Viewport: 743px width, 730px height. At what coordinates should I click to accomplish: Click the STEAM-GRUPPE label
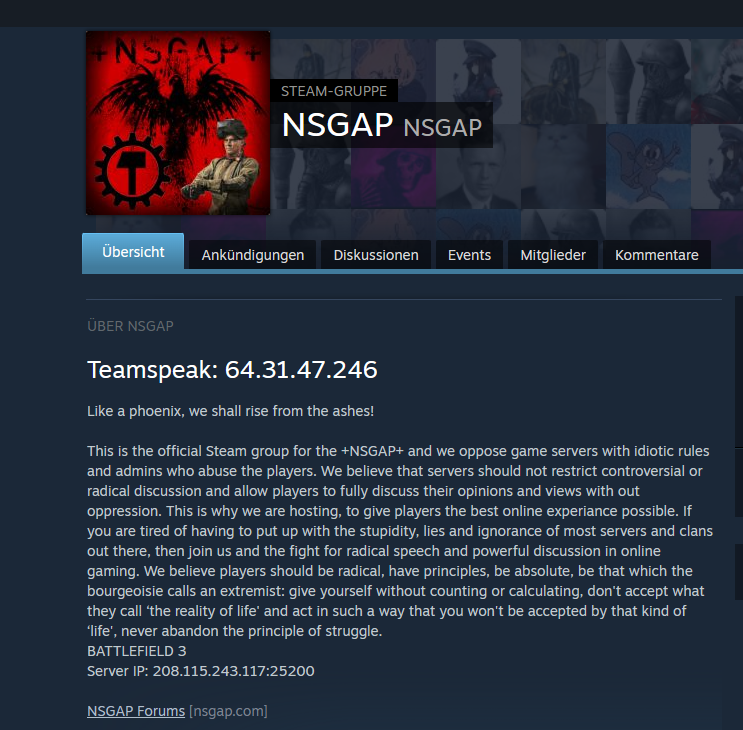pyautogui.click(x=334, y=91)
